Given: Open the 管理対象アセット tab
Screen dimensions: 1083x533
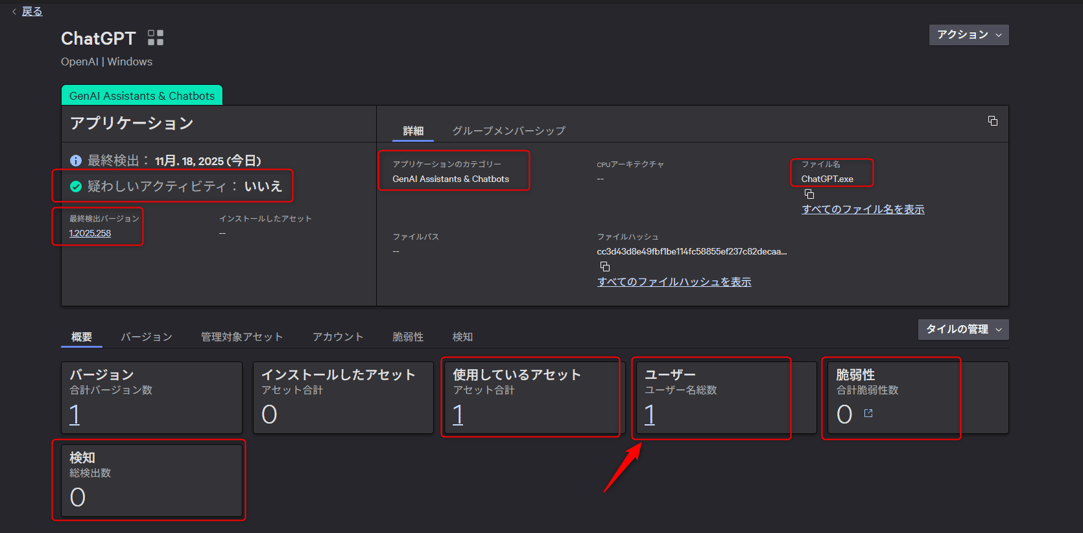Looking at the screenshot, I should [x=242, y=337].
